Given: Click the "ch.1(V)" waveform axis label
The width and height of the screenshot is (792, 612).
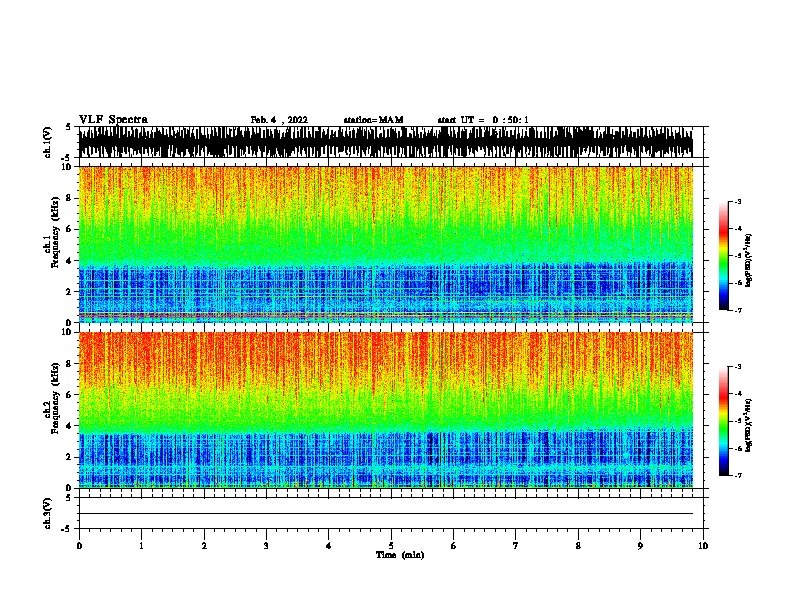Looking at the screenshot, I should pos(47,142).
